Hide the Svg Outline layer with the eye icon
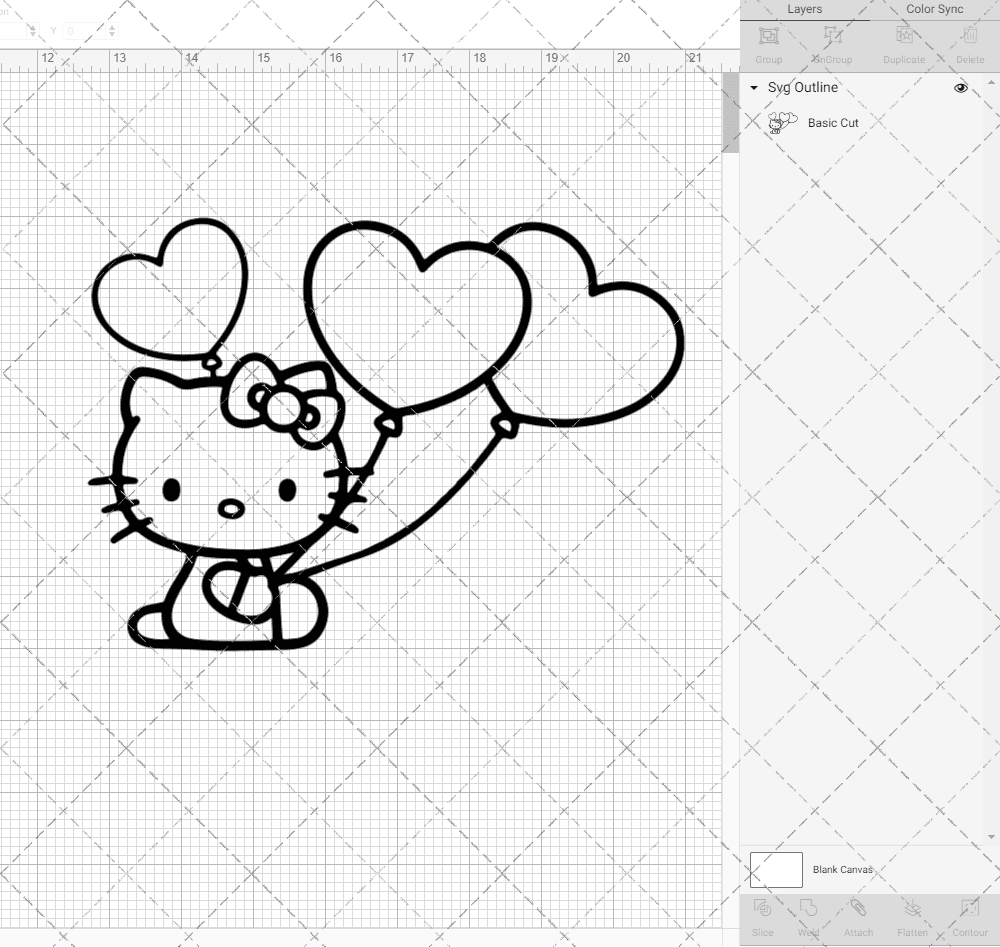 tap(960, 88)
